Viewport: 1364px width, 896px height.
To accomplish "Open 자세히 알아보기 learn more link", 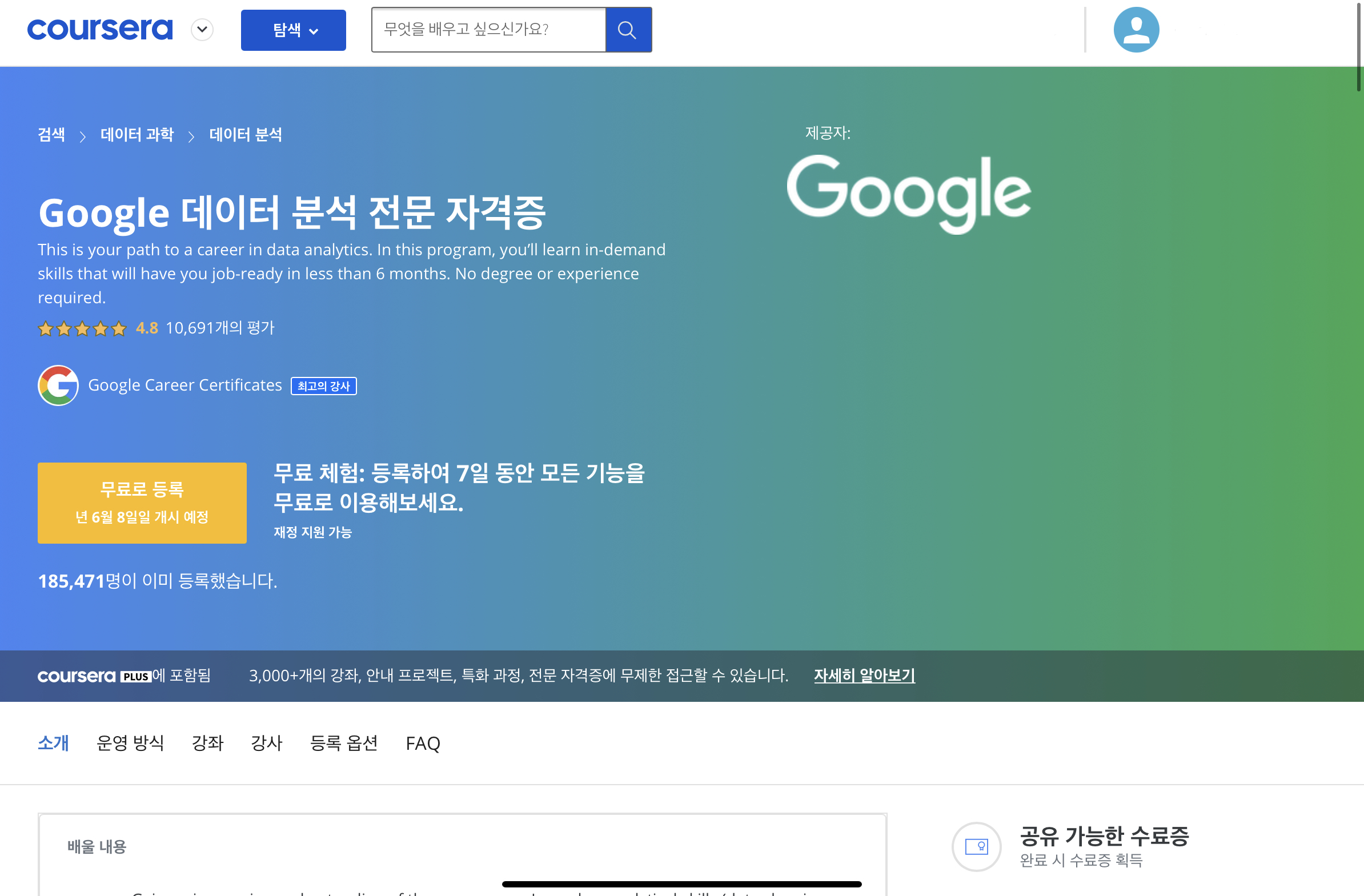I will (865, 676).
